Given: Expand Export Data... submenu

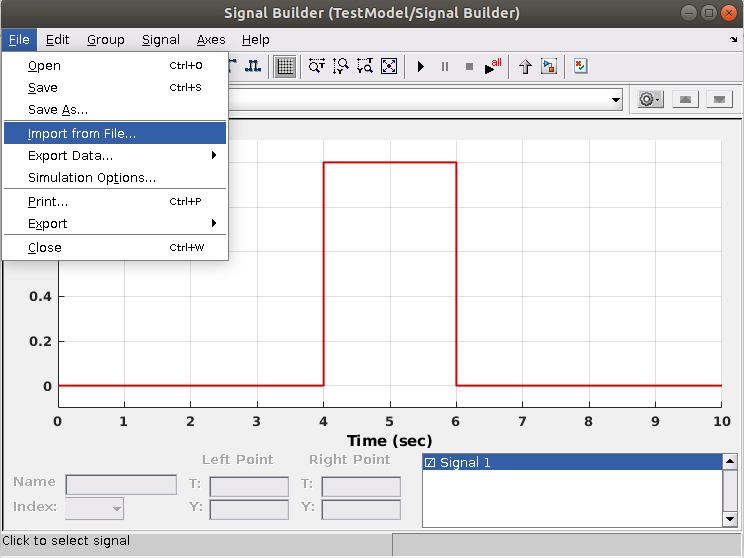Looking at the screenshot, I should pyautogui.click(x=115, y=156).
